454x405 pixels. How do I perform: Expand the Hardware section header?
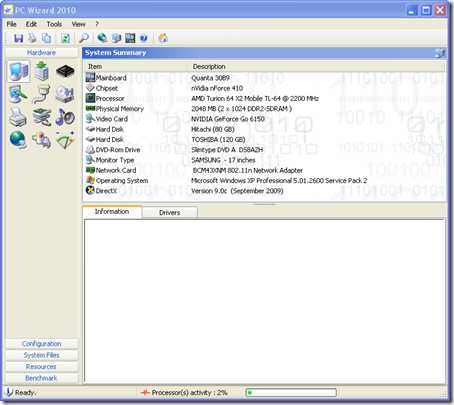pyautogui.click(x=42, y=53)
